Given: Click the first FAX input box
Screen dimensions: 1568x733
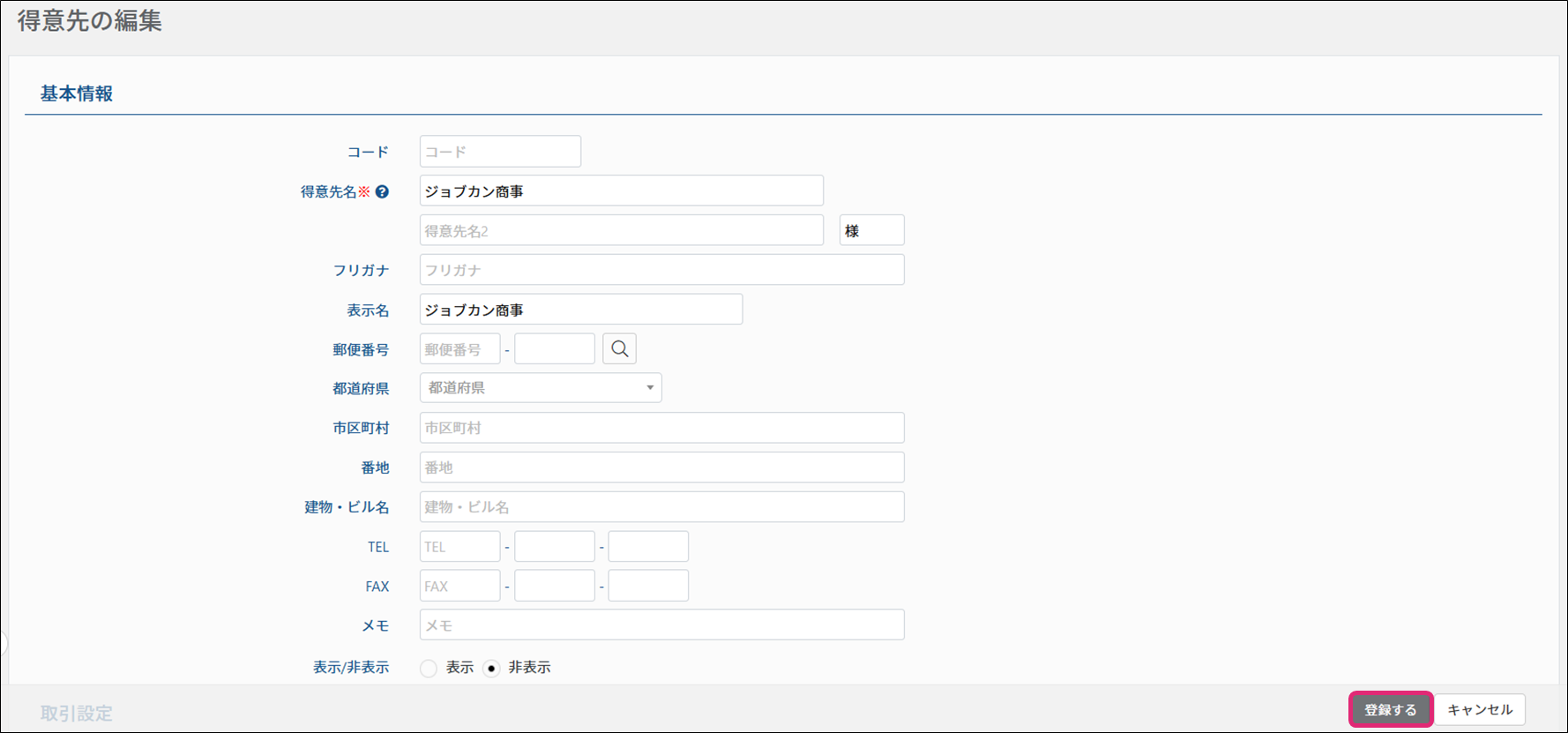Looking at the screenshot, I should [459, 586].
